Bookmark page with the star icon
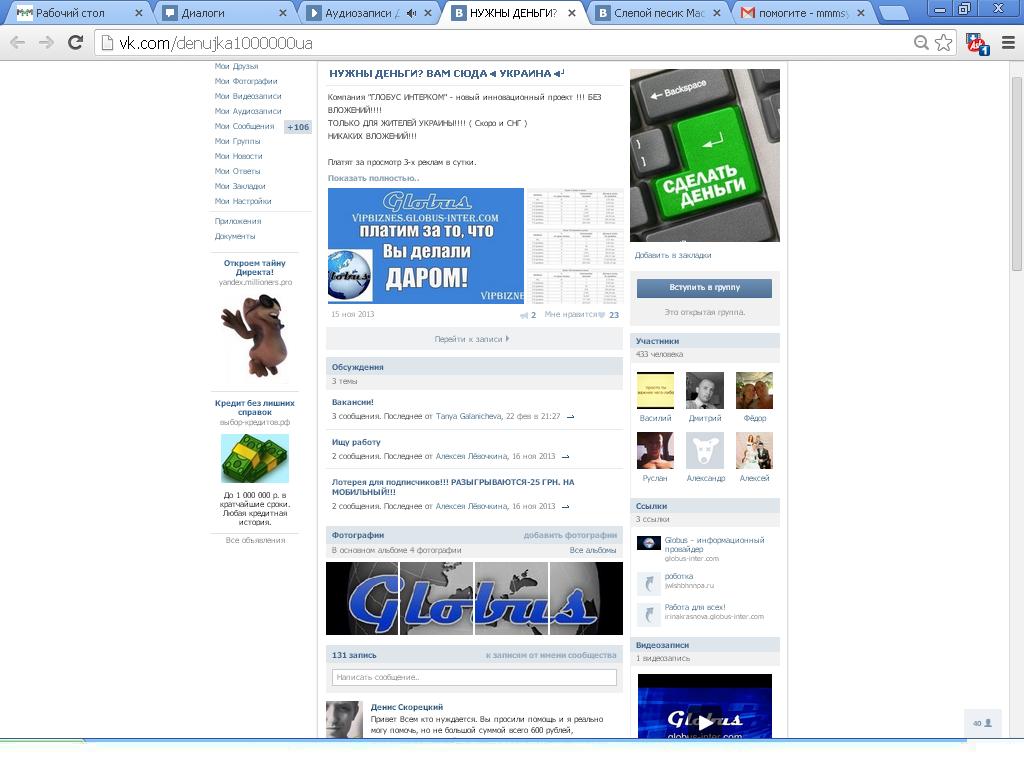Image resolution: width=1024 pixels, height=761 pixels. tap(943, 43)
